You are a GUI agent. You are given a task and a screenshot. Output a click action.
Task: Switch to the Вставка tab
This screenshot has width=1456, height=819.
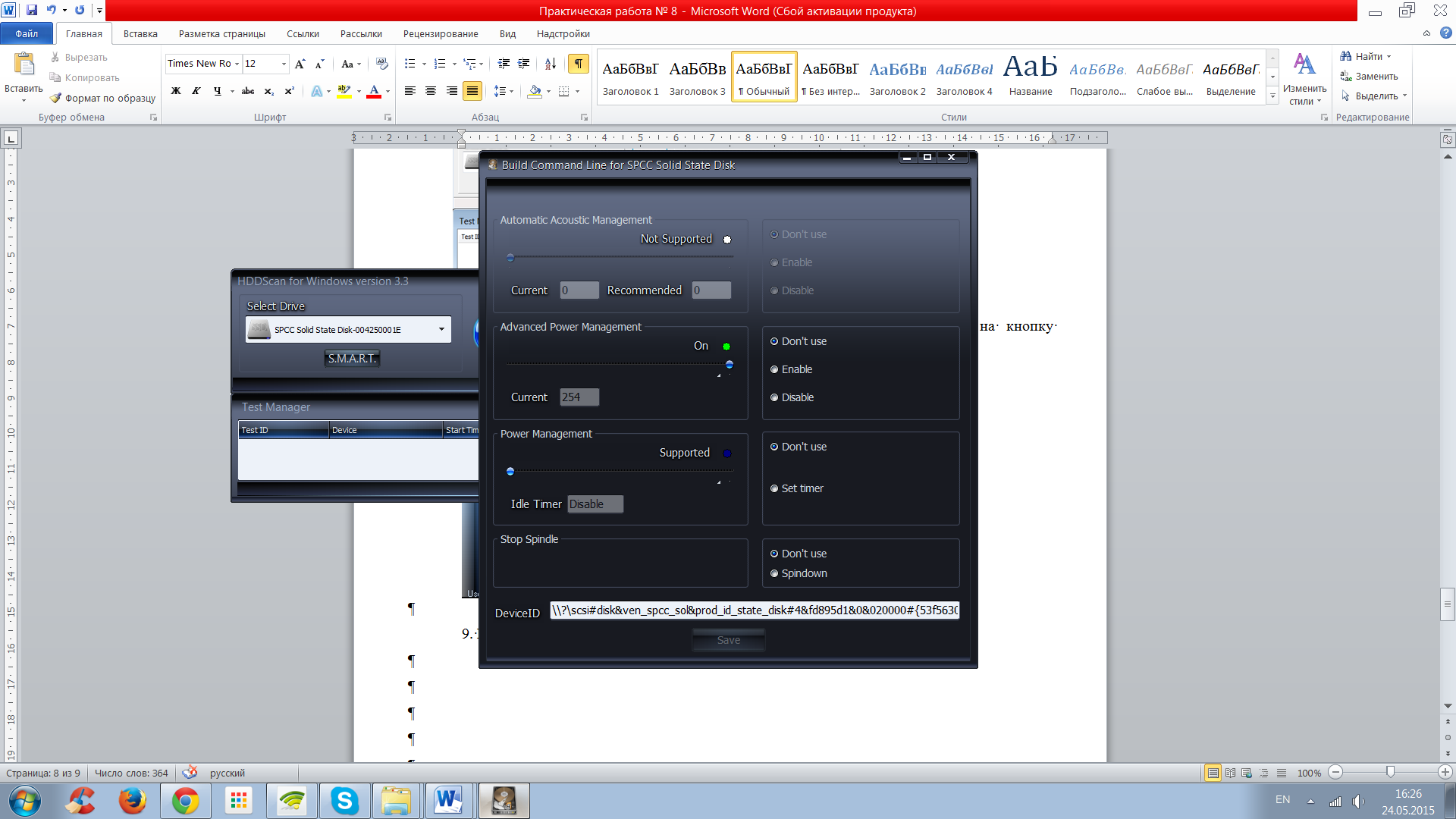pyautogui.click(x=140, y=33)
